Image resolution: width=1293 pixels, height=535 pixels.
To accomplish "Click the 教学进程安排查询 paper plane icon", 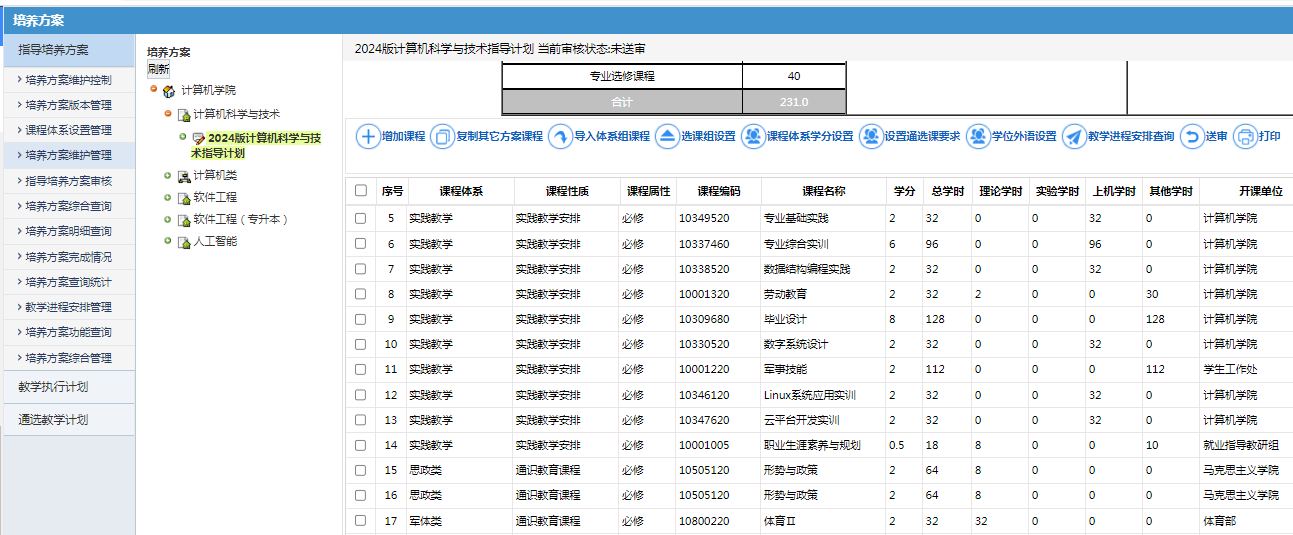I will tap(1074, 136).
